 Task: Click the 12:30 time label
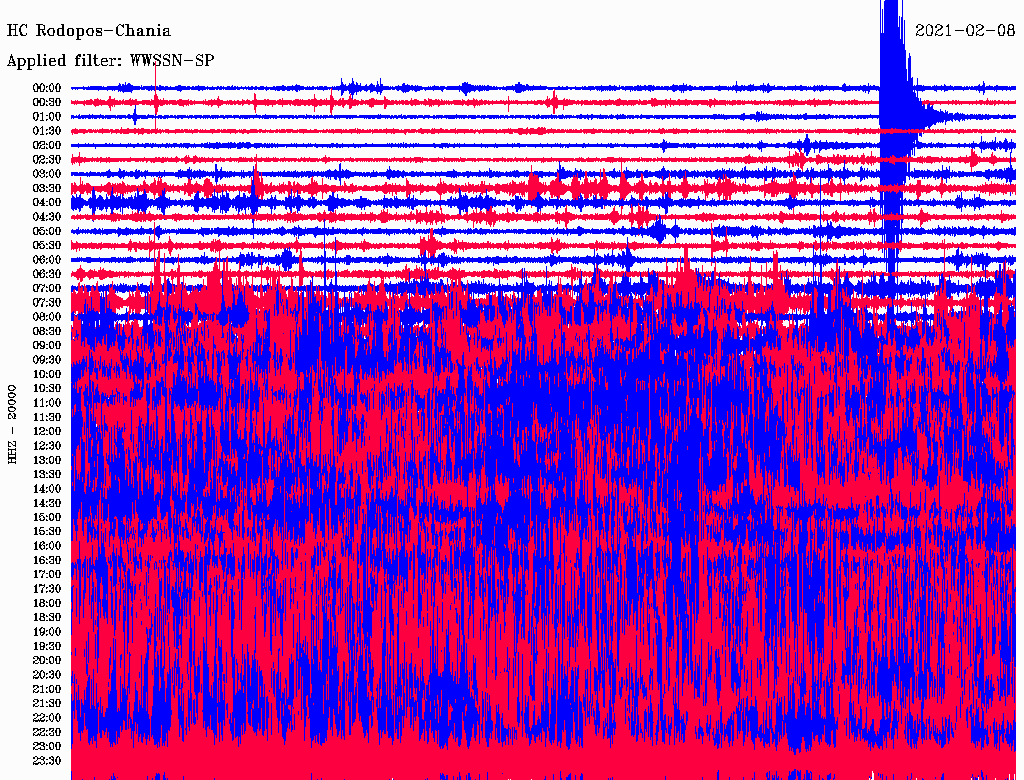click(x=47, y=446)
